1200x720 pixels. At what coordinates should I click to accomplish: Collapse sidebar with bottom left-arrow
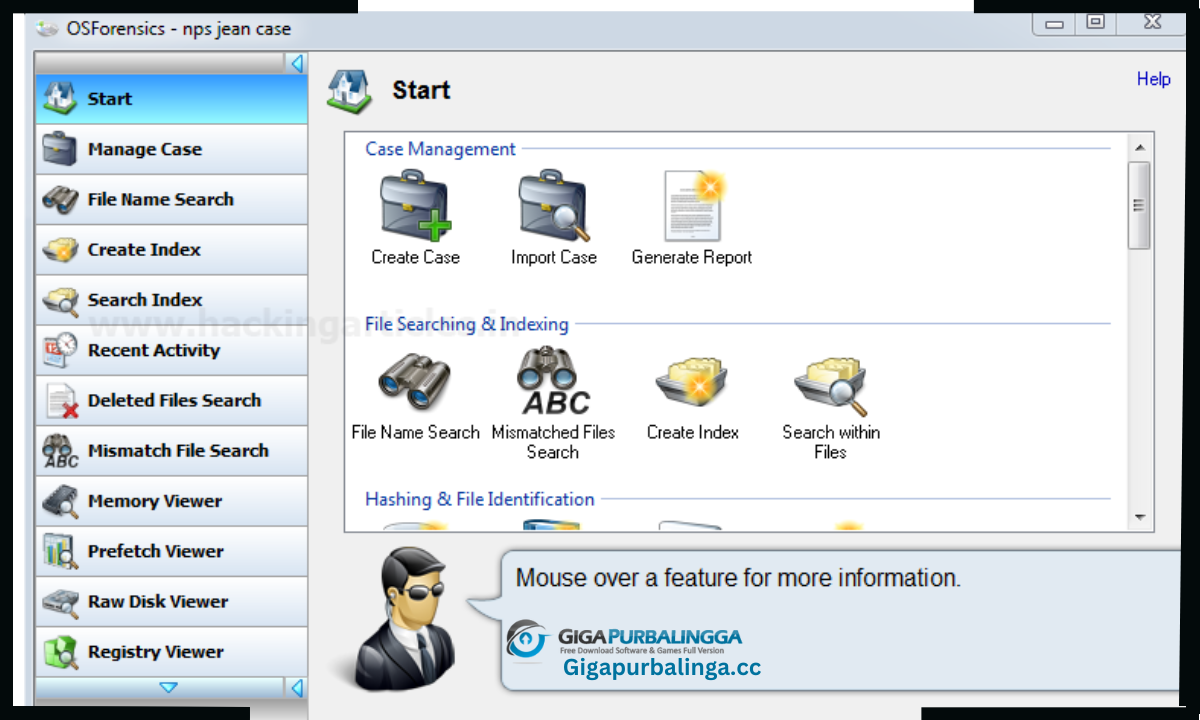pos(296,688)
